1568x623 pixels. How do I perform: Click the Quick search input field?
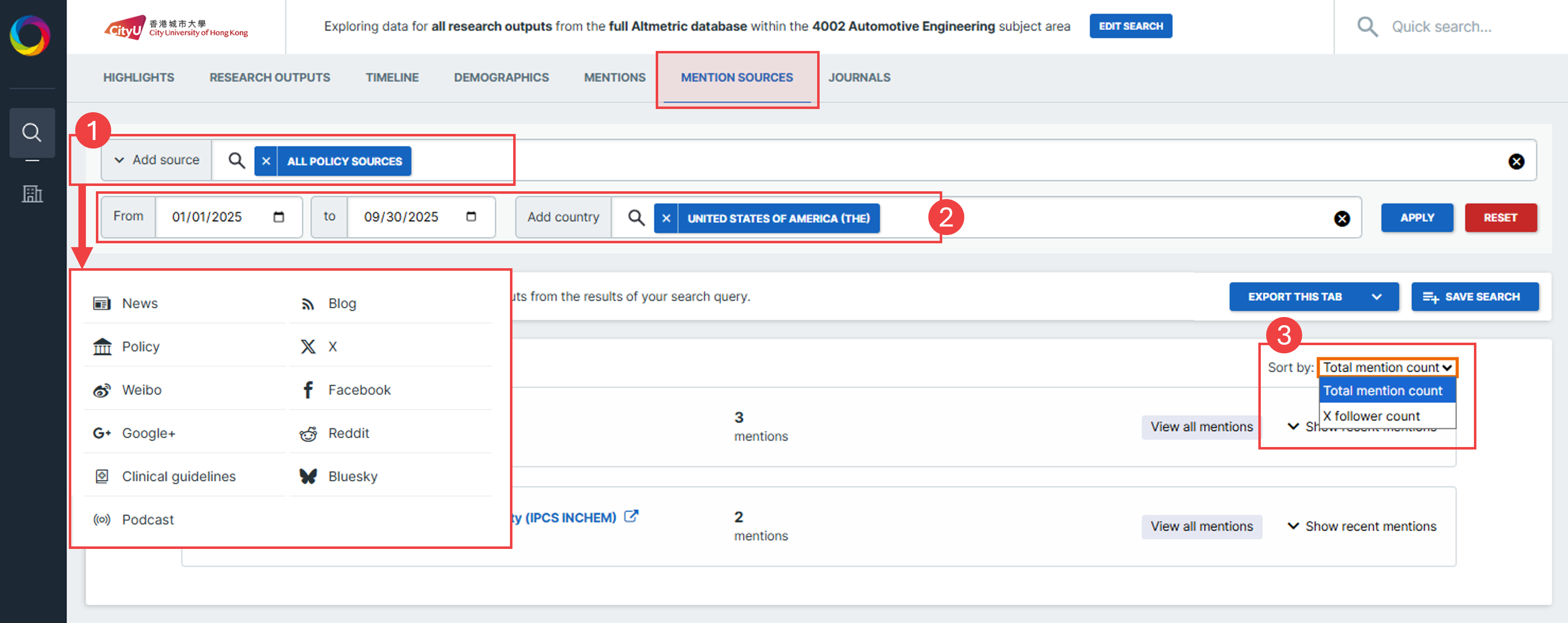(1441, 27)
